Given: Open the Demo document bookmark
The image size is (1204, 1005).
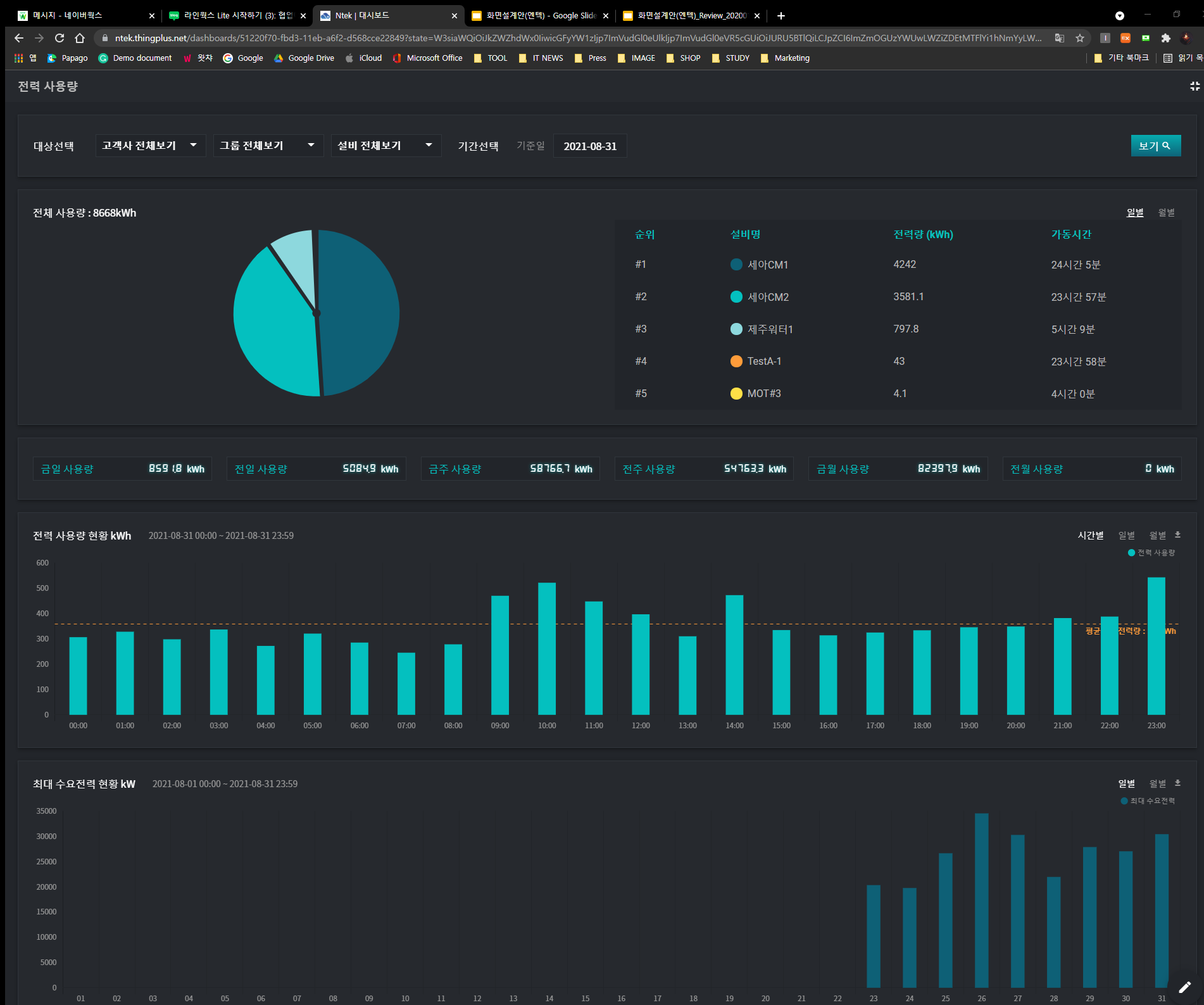Looking at the screenshot, I should coord(135,58).
